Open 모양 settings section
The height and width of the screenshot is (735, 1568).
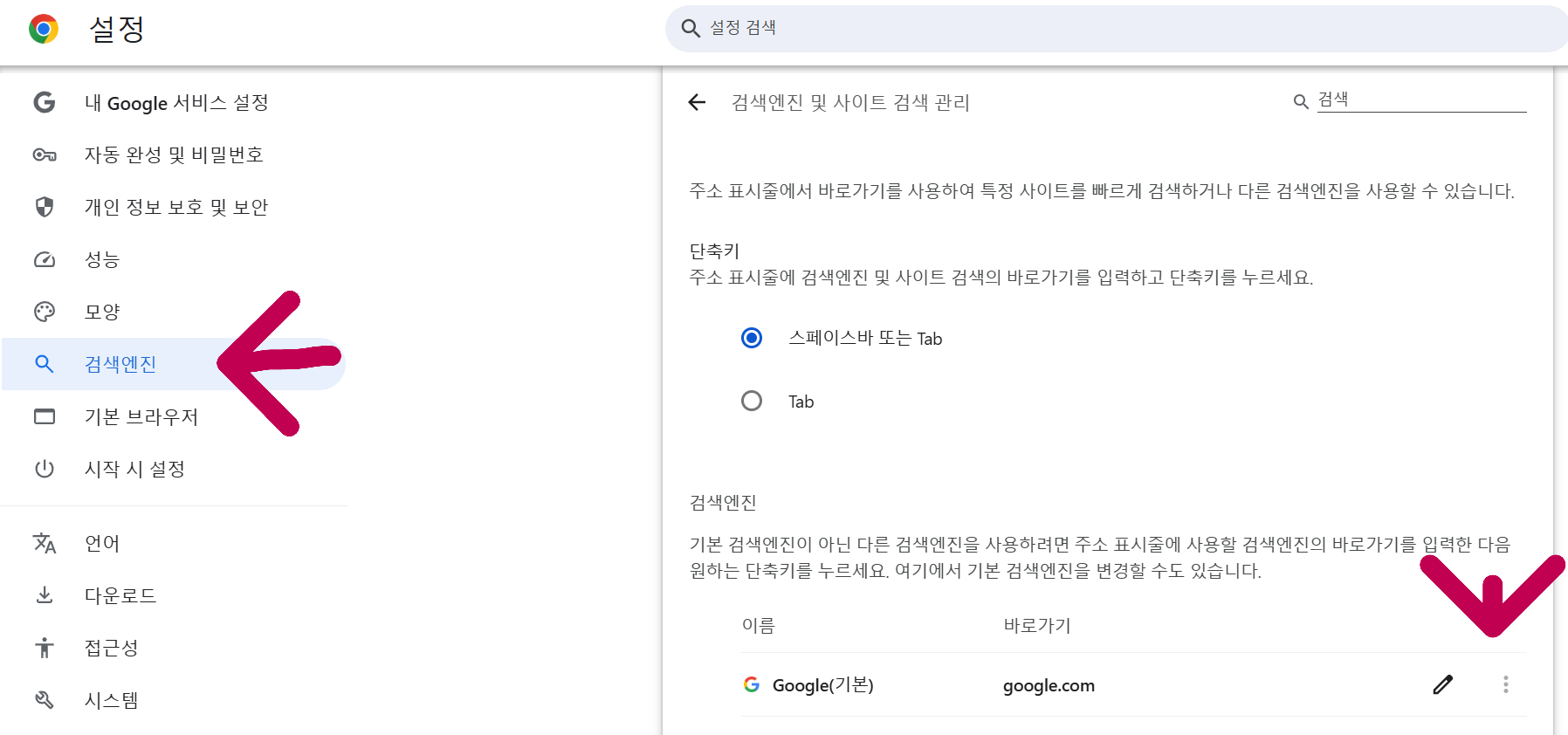102,312
